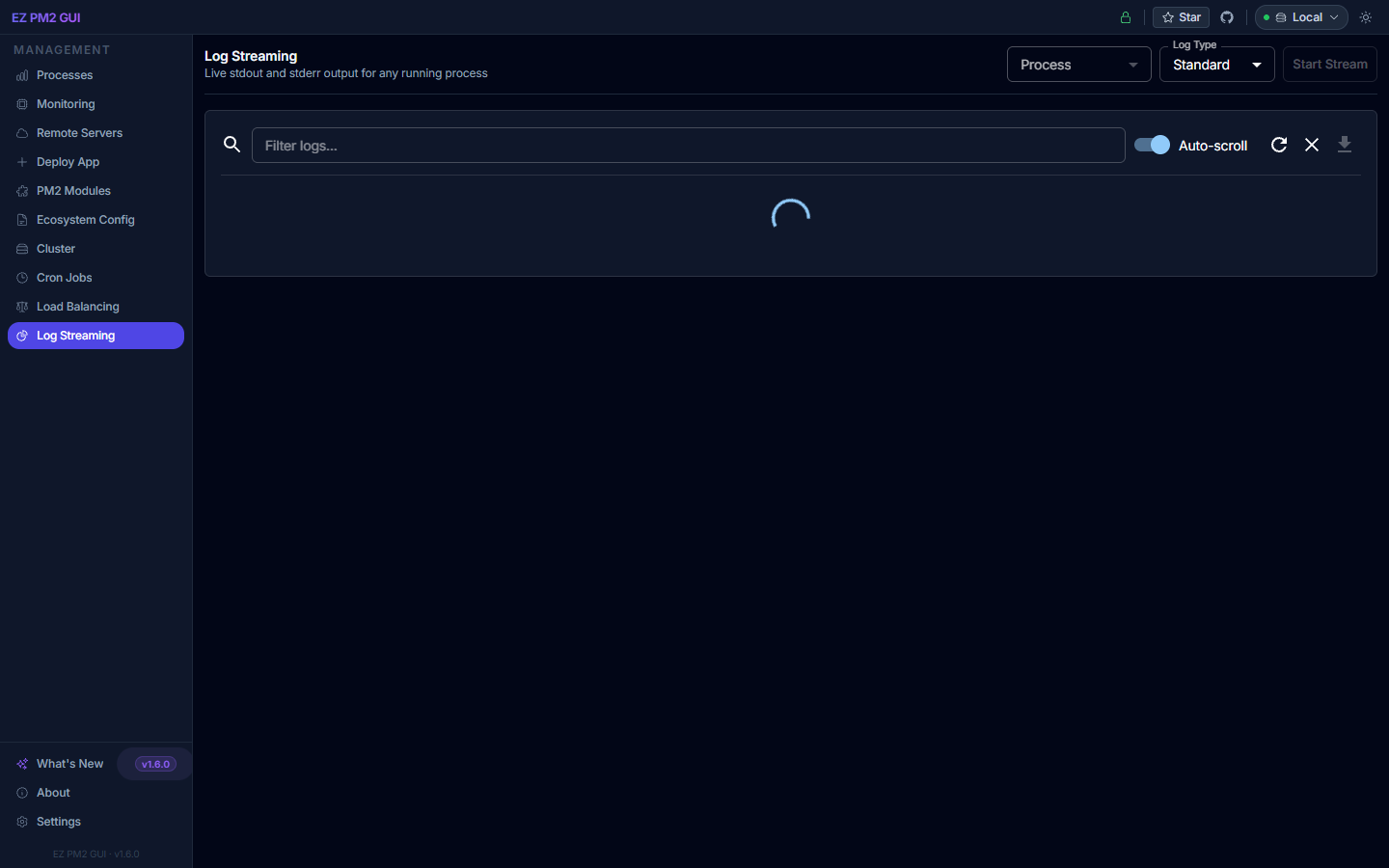Open the Ecosystem Config page
Screen dimensions: 1389x868
coord(85,219)
